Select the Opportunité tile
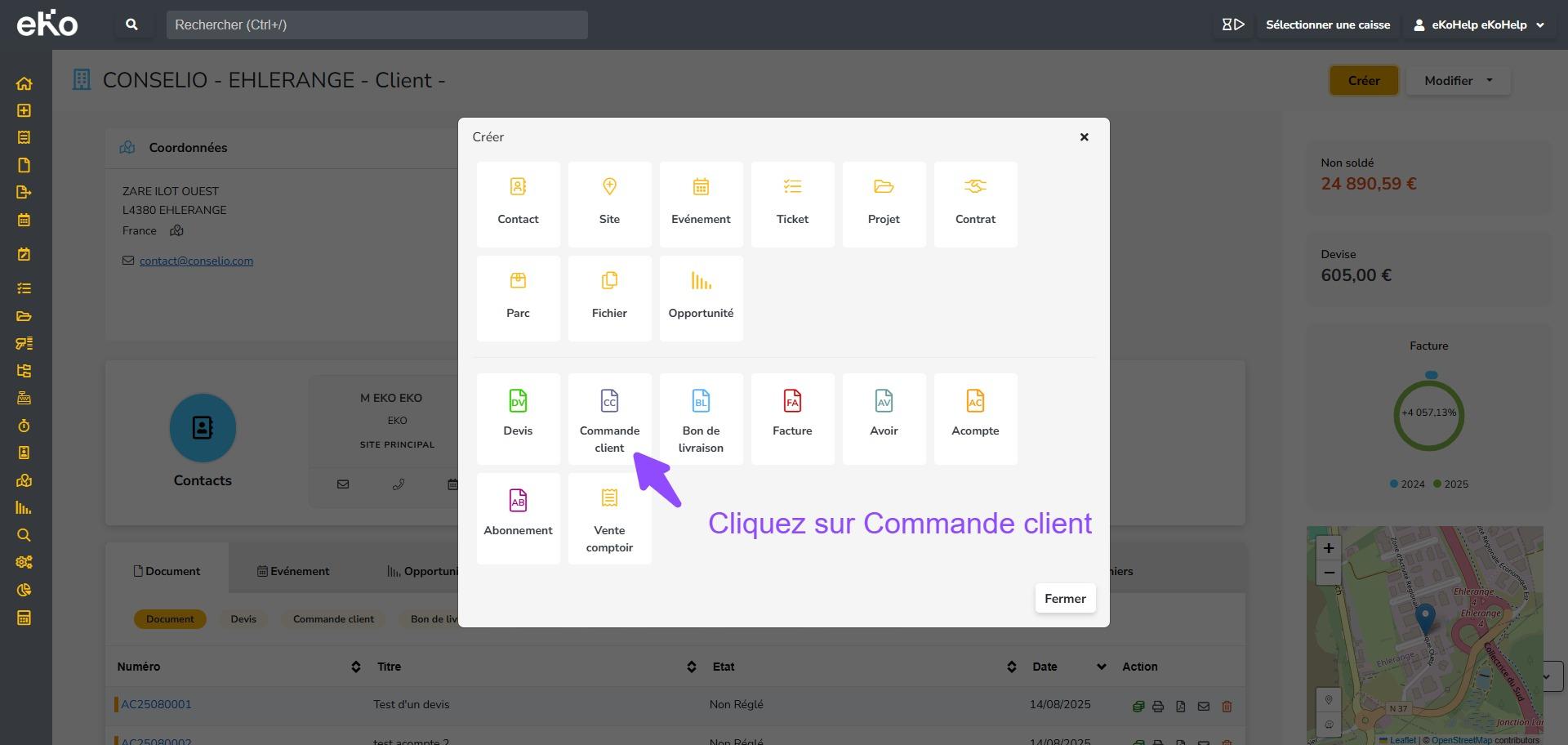Screen dimensions: 1568x745 (701, 297)
